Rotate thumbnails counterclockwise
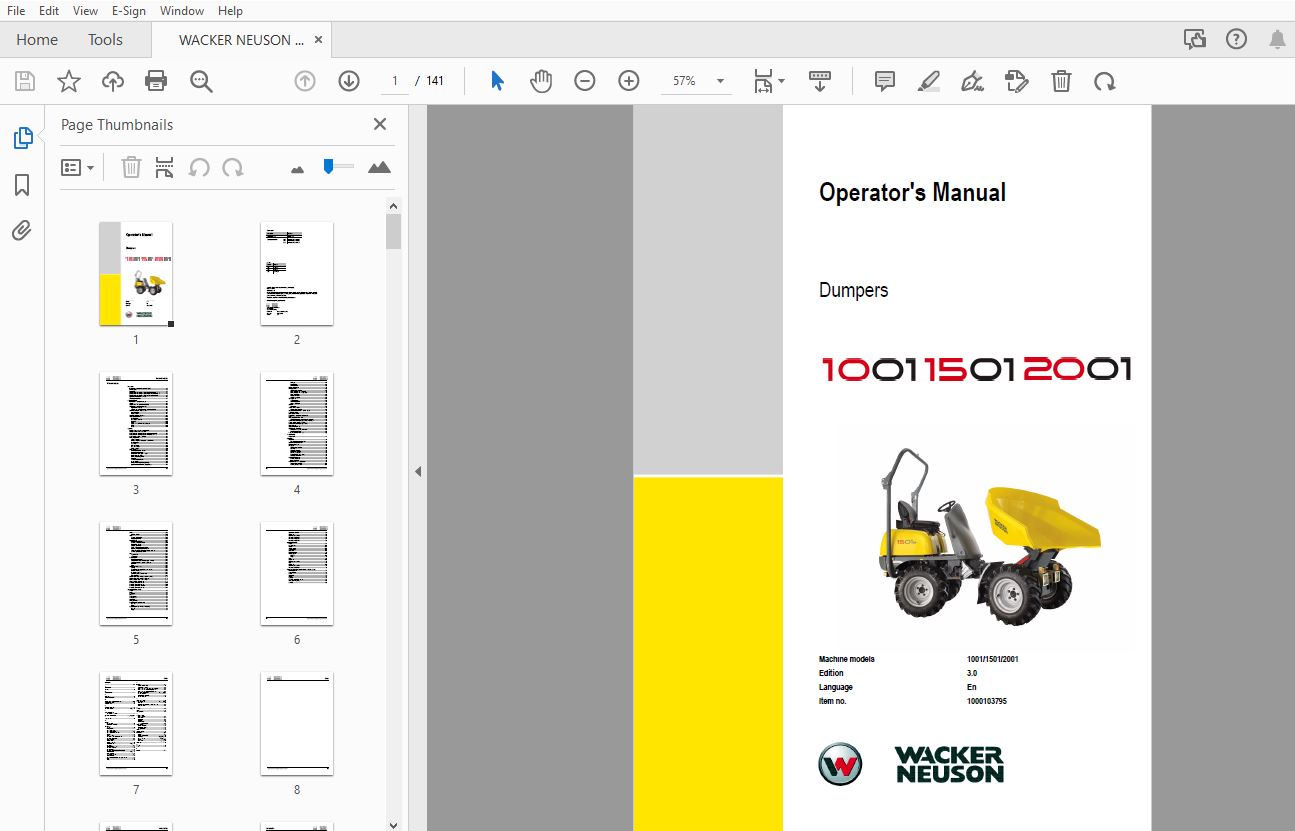 (x=199, y=168)
